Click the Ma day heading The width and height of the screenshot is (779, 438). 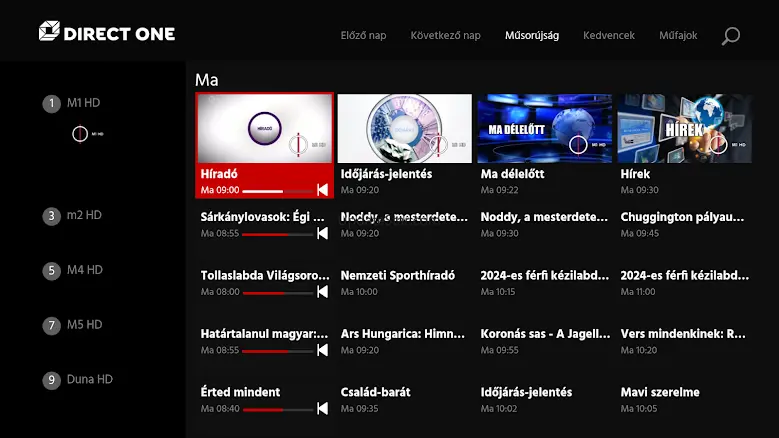(x=207, y=80)
